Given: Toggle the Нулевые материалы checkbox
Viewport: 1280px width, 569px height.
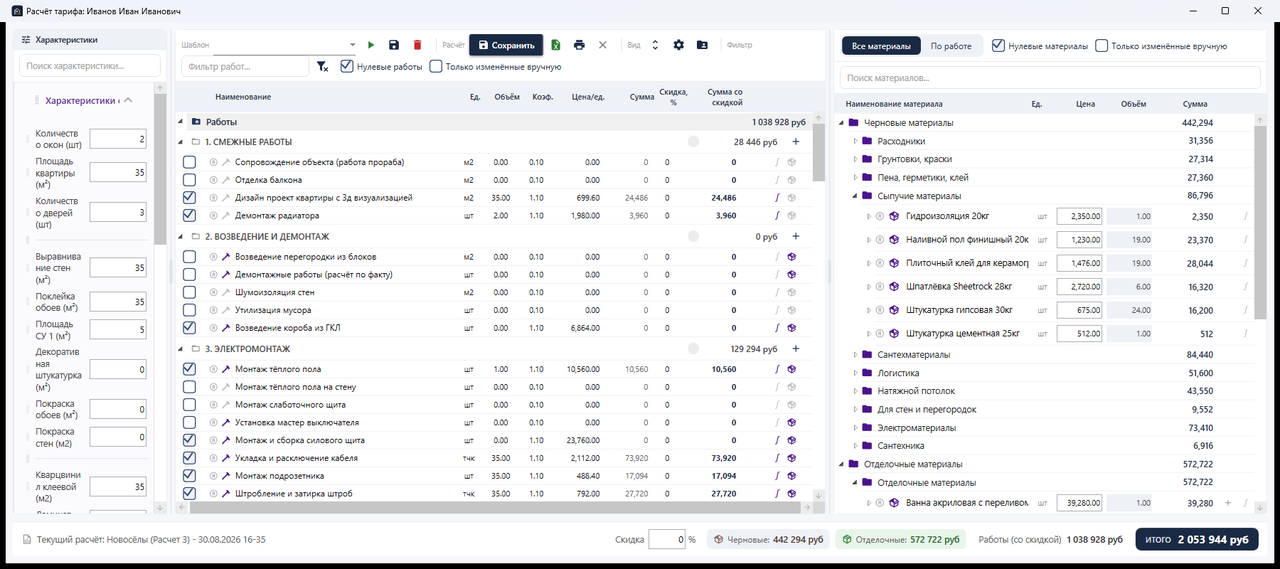Looking at the screenshot, I should pos(998,46).
